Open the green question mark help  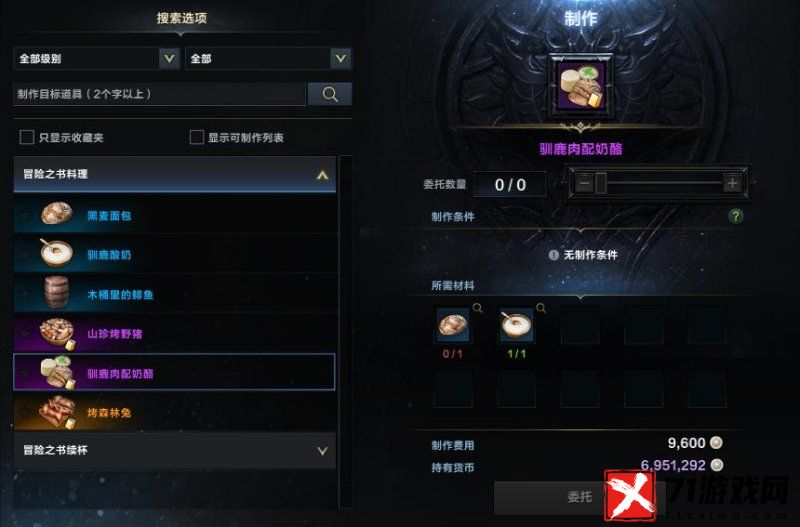[x=736, y=216]
